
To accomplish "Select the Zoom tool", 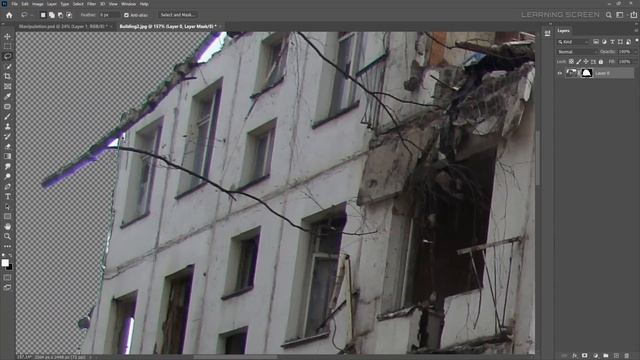I will pos(7,236).
